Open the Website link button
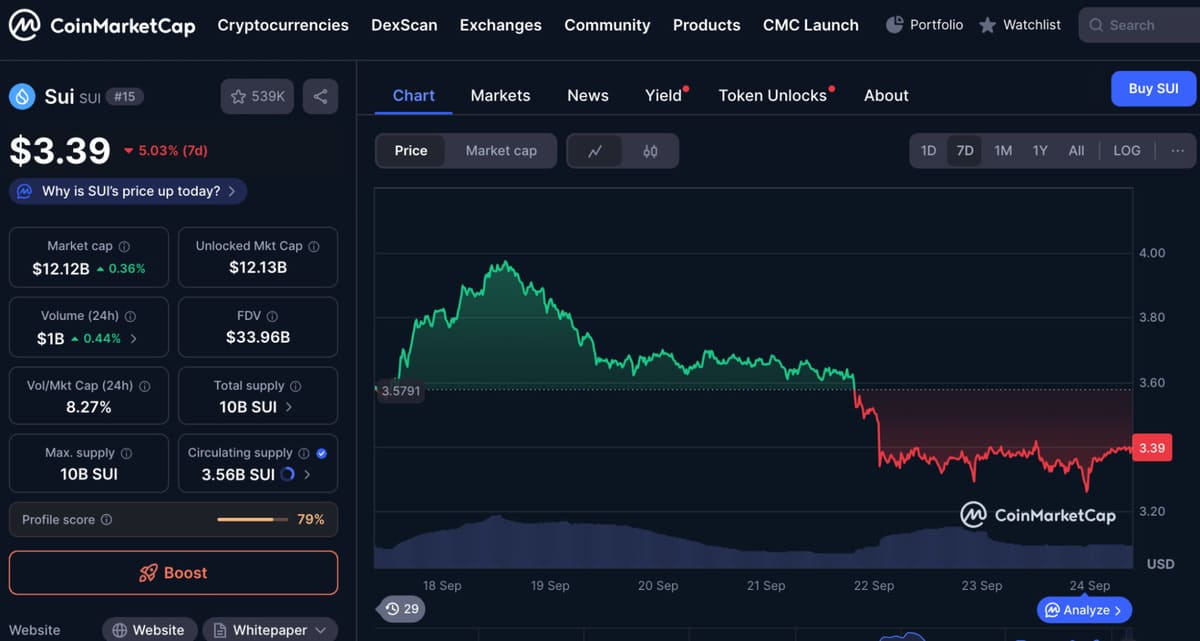1200x641 pixels. tap(148, 630)
